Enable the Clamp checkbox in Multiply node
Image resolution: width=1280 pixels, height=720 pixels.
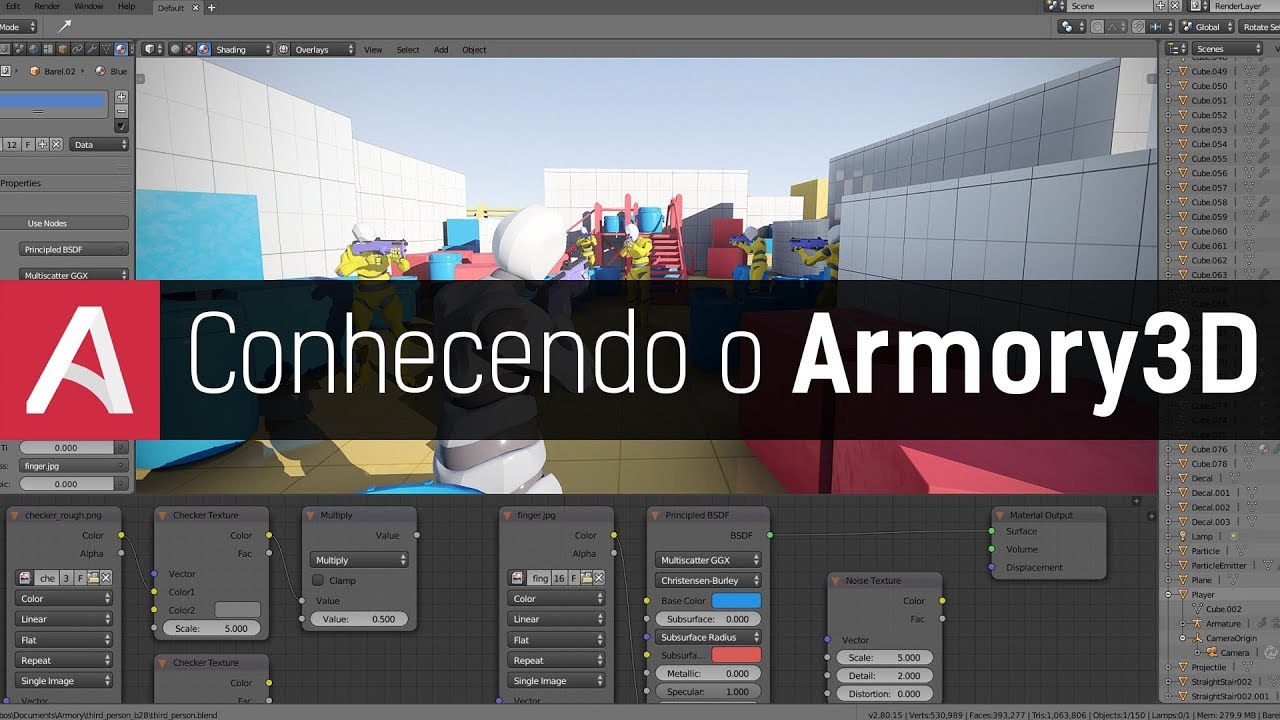point(318,580)
